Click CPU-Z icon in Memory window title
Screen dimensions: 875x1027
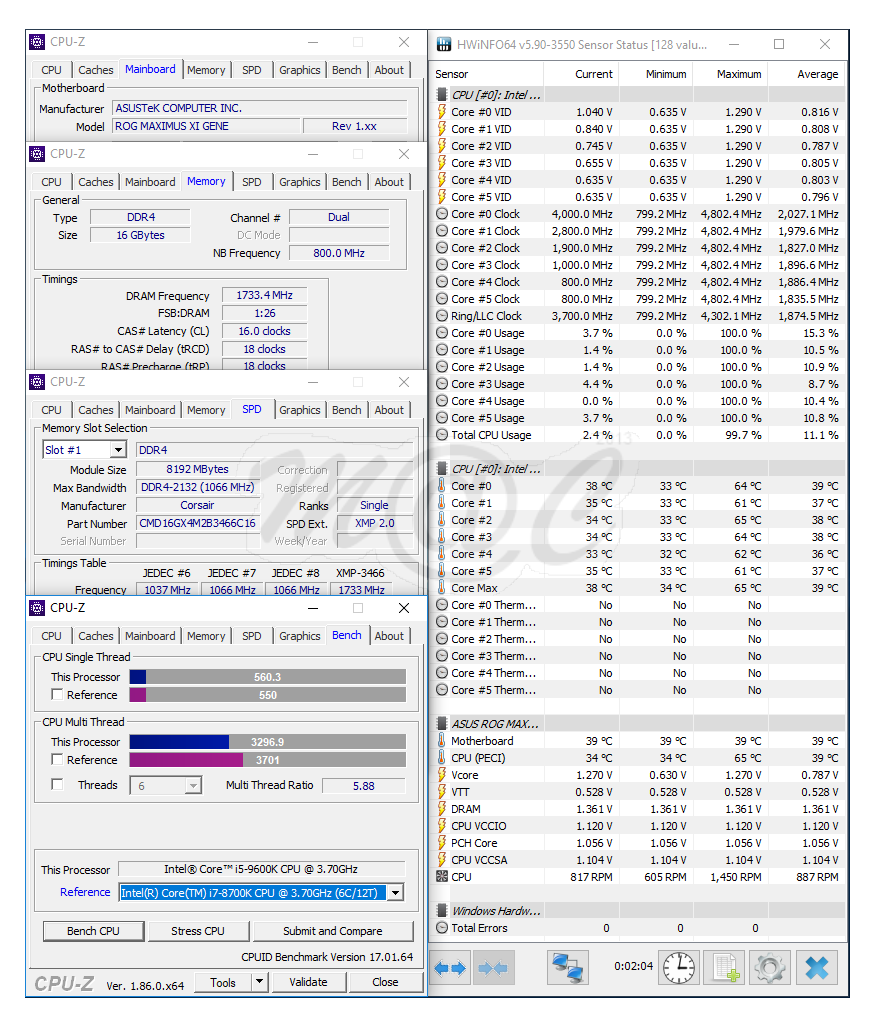[x=37, y=153]
